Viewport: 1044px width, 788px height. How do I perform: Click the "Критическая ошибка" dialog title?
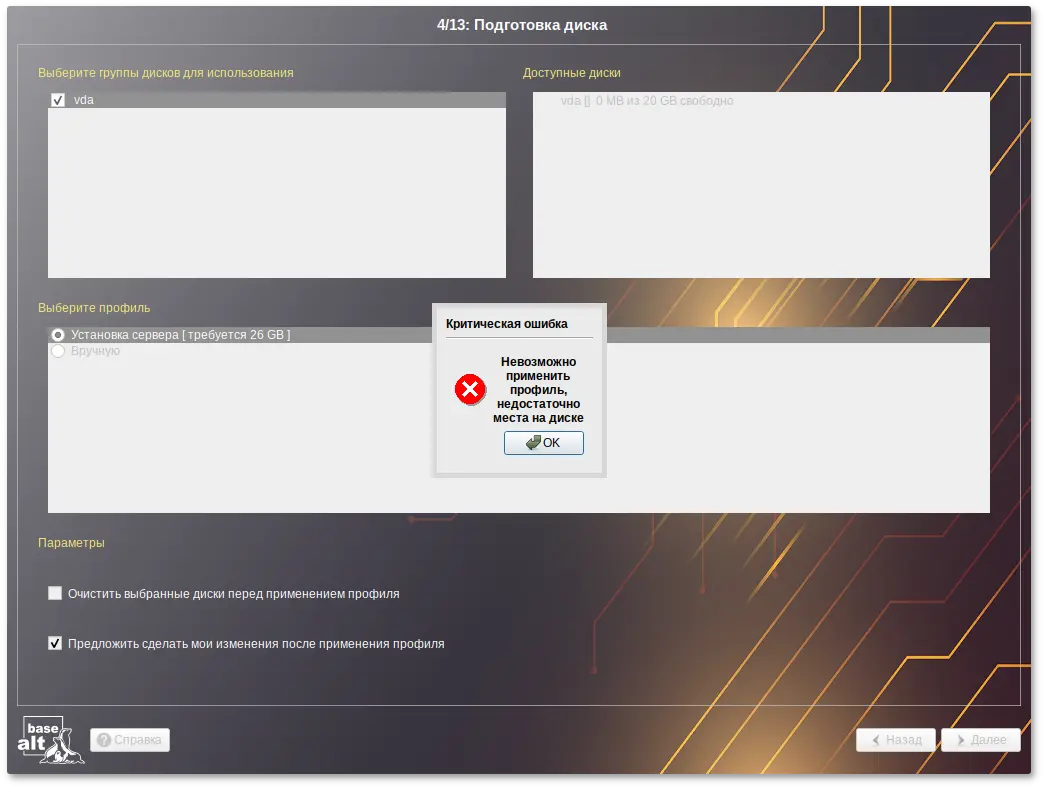click(x=506, y=324)
